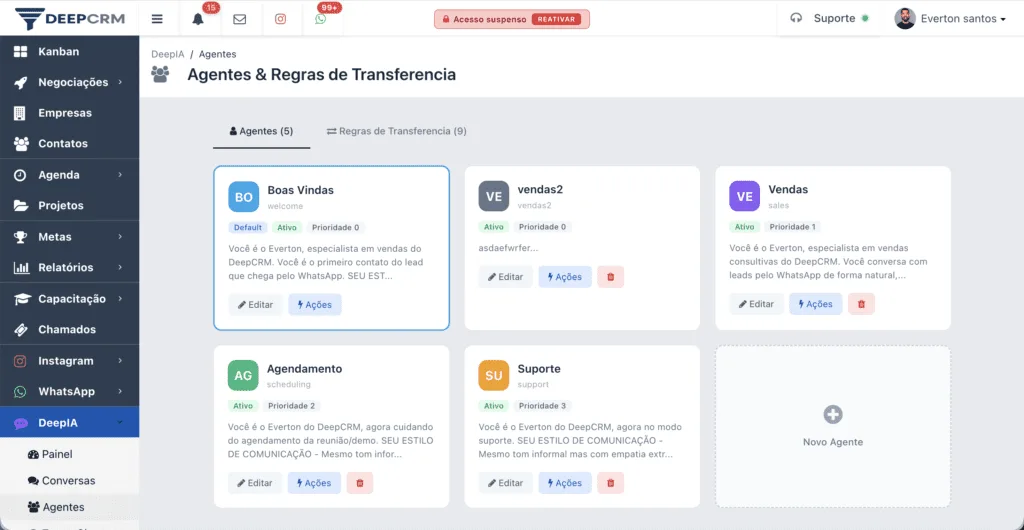Click Editar on Suporte card
Image resolution: width=1024 pixels, height=530 pixels.
(x=505, y=483)
